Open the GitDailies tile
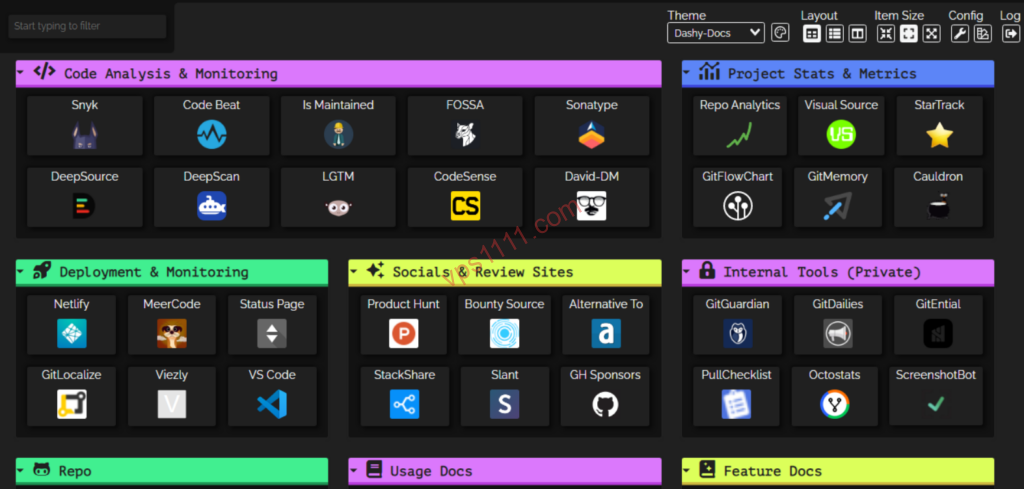Screen dimensions: 1024x489 coord(838,324)
